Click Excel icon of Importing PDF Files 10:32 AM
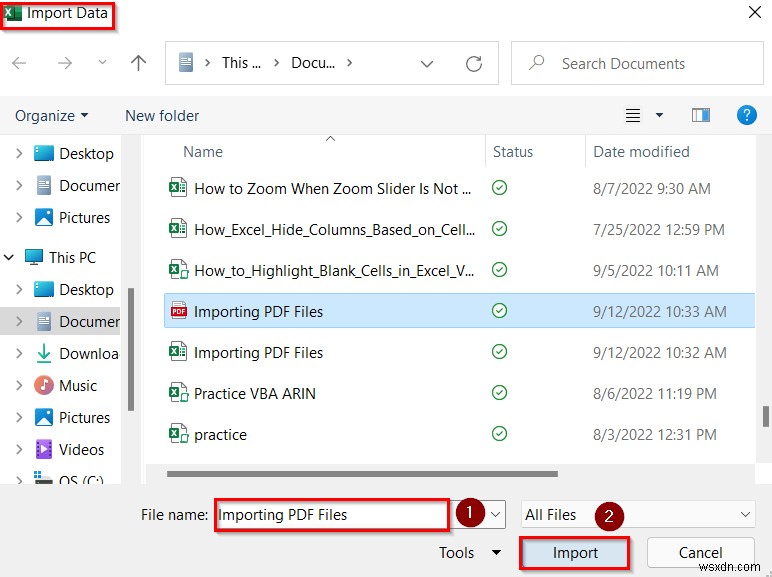This screenshot has width=772, height=577. [x=178, y=352]
